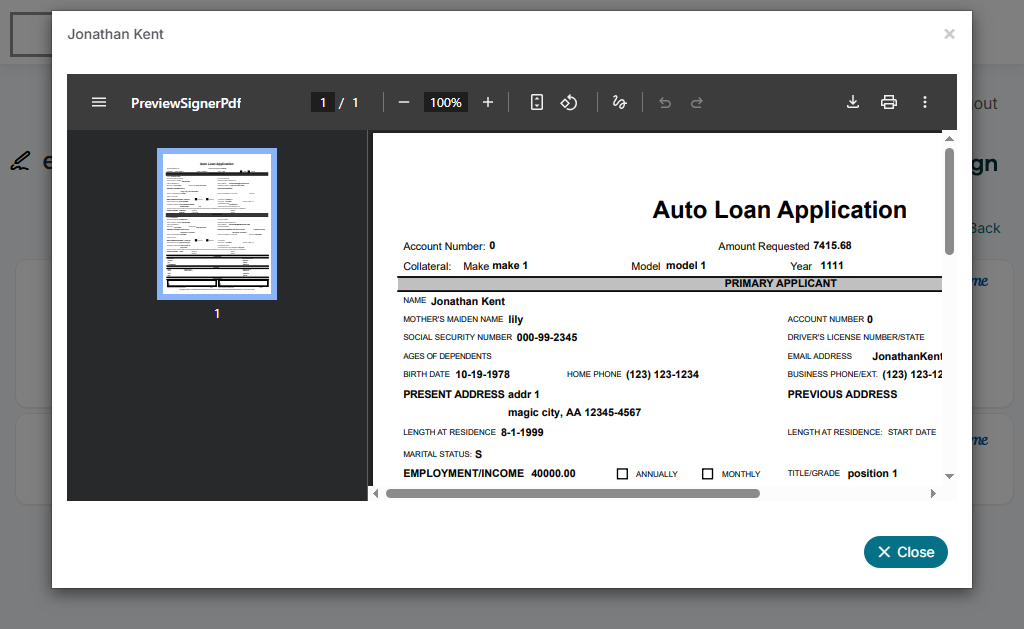1024x629 pixels.
Task: Toggle the PDF sidebar menu icon
Action: [99, 102]
